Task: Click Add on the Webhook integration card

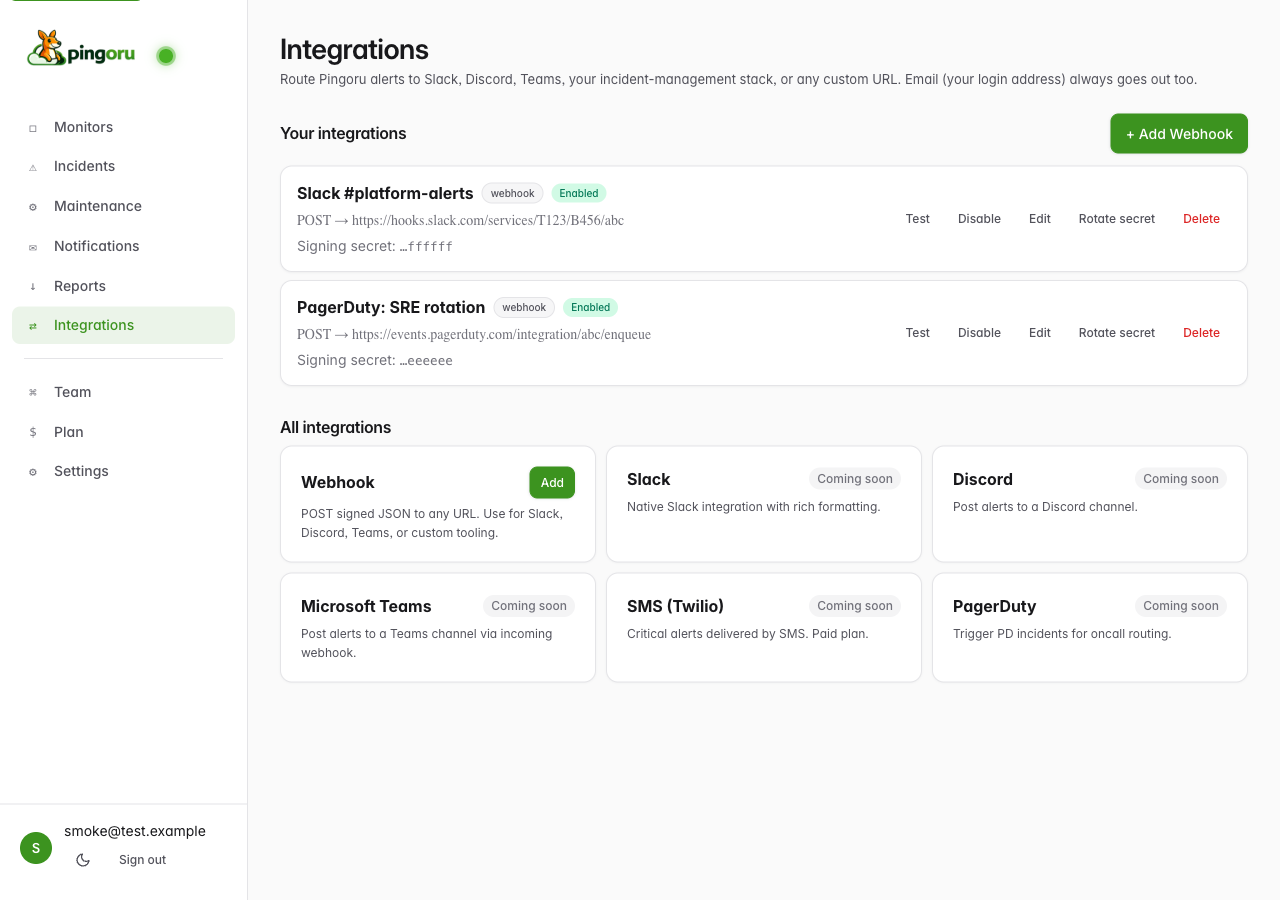Action: point(552,482)
